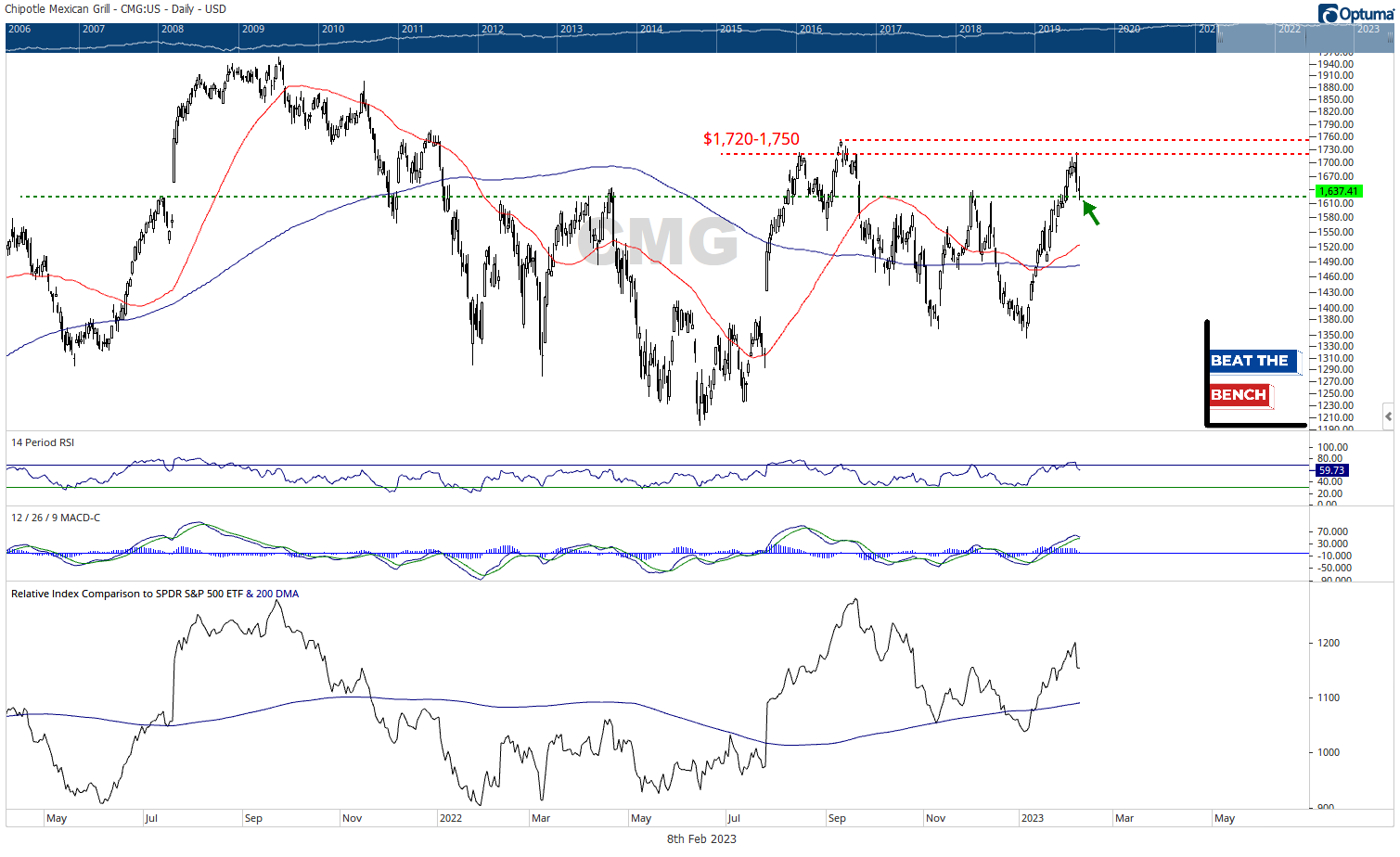Click the 1210.00 price scale label
The width and height of the screenshot is (1400, 857).
(1337, 417)
